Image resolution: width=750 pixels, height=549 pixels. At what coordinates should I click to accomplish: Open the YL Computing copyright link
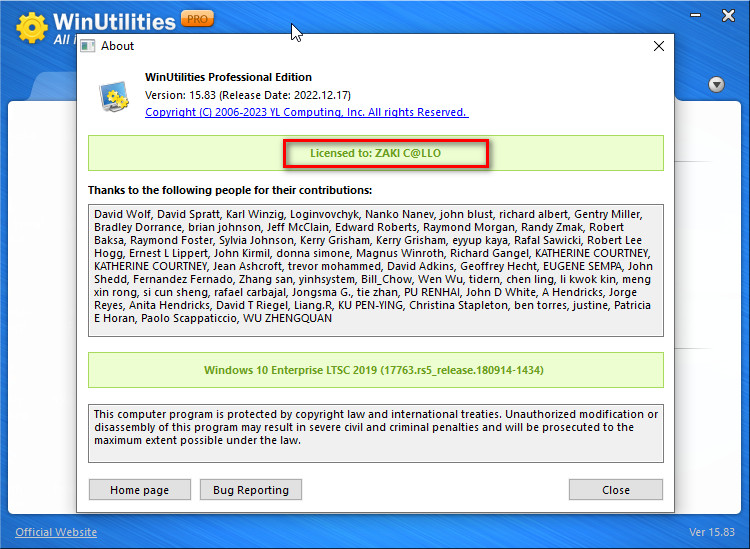click(307, 112)
